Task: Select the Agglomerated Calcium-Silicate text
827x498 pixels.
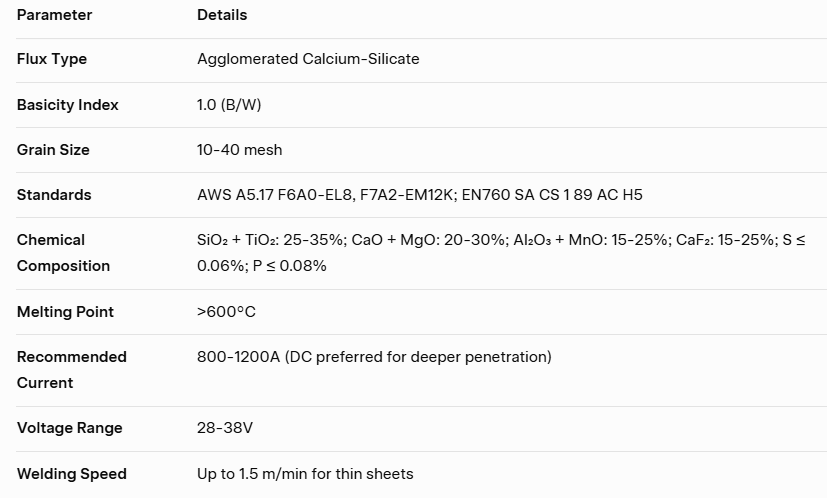Action: tap(308, 59)
